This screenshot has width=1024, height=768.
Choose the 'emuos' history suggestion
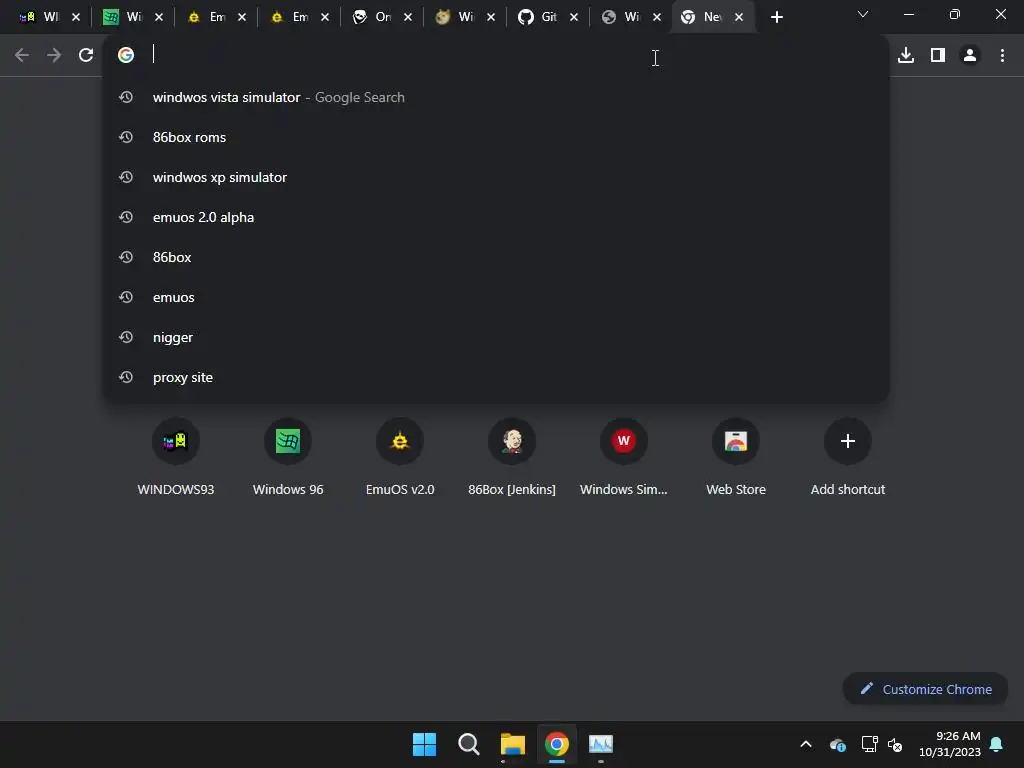(496, 297)
